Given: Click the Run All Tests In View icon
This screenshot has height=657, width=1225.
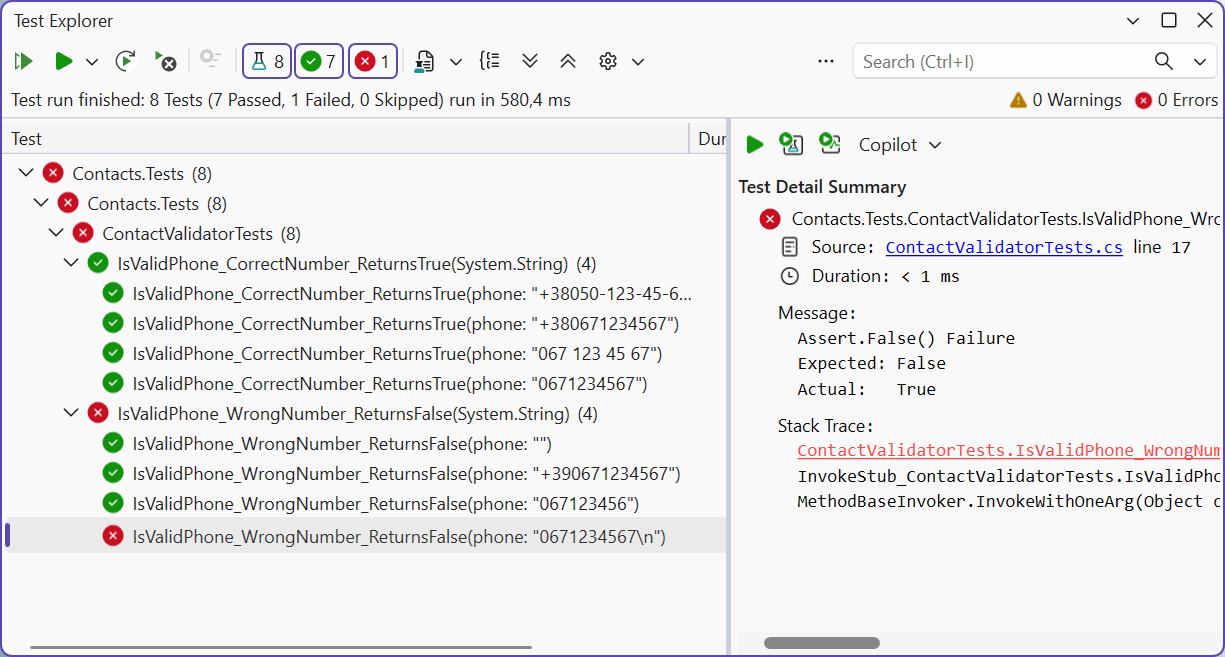Looking at the screenshot, I should coord(24,62).
